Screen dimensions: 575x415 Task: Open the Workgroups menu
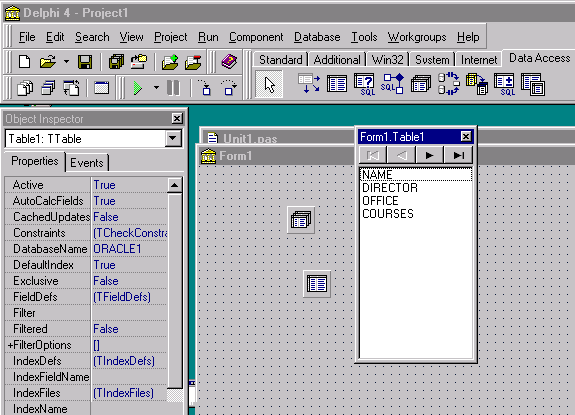(417, 37)
